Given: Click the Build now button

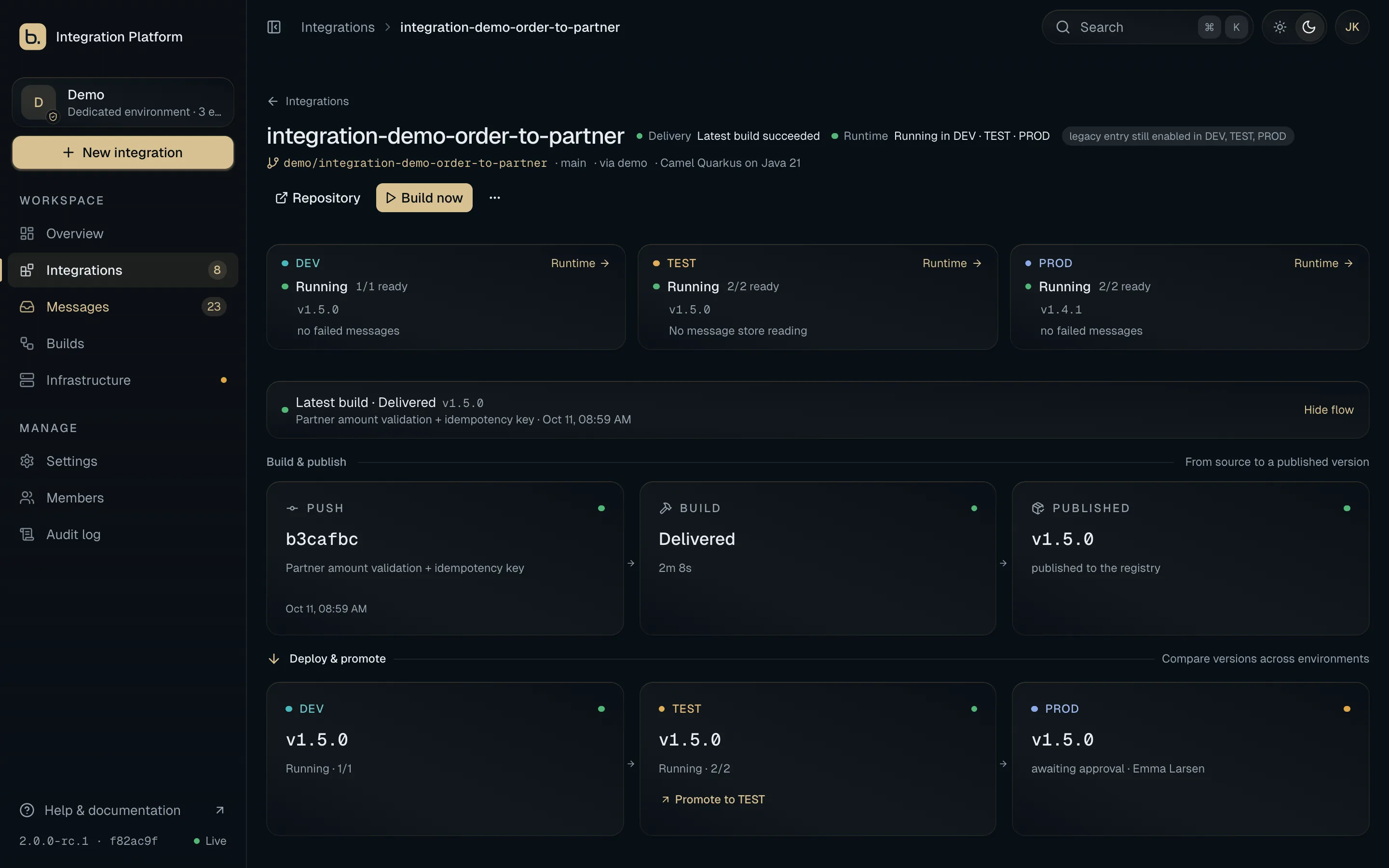Looking at the screenshot, I should (424, 198).
